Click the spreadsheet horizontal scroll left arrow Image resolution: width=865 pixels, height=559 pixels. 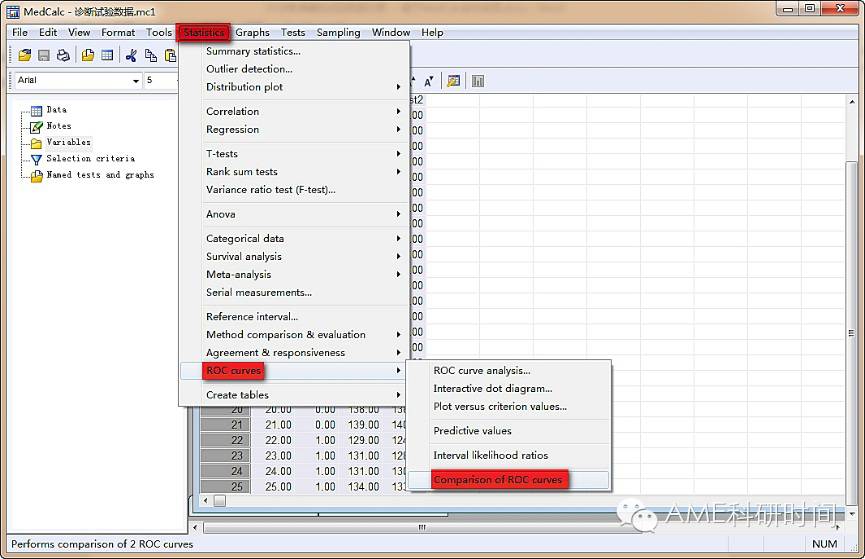pos(206,501)
